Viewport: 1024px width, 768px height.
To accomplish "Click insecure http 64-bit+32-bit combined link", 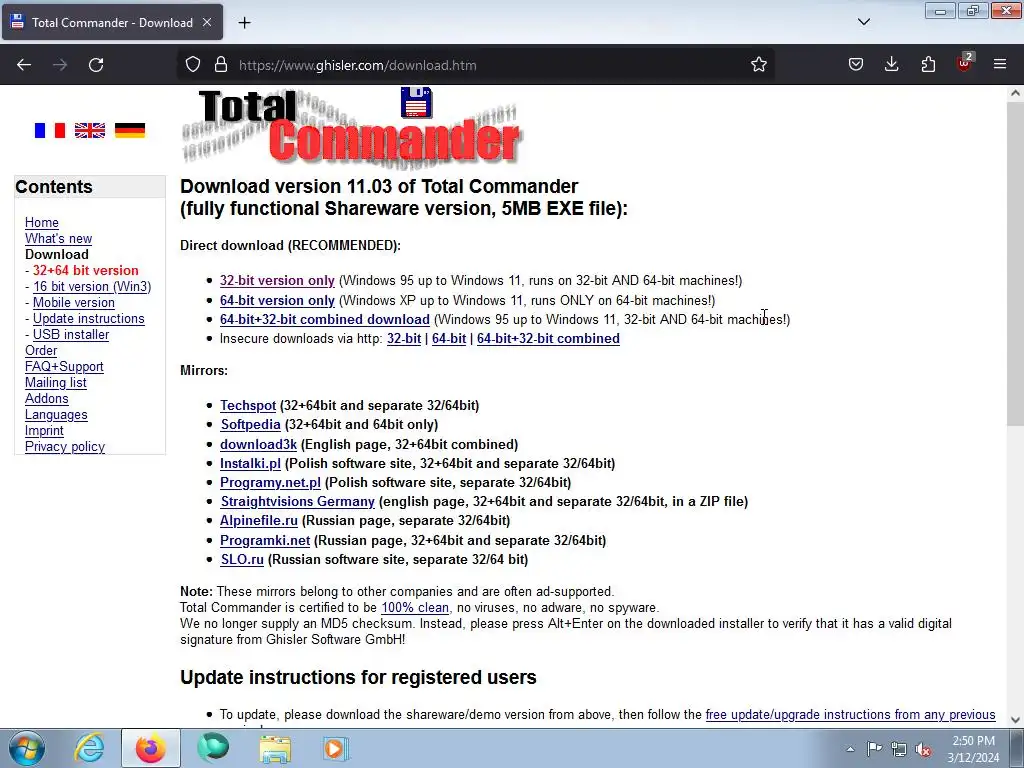I will pyautogui.click(x=548, y=338).
